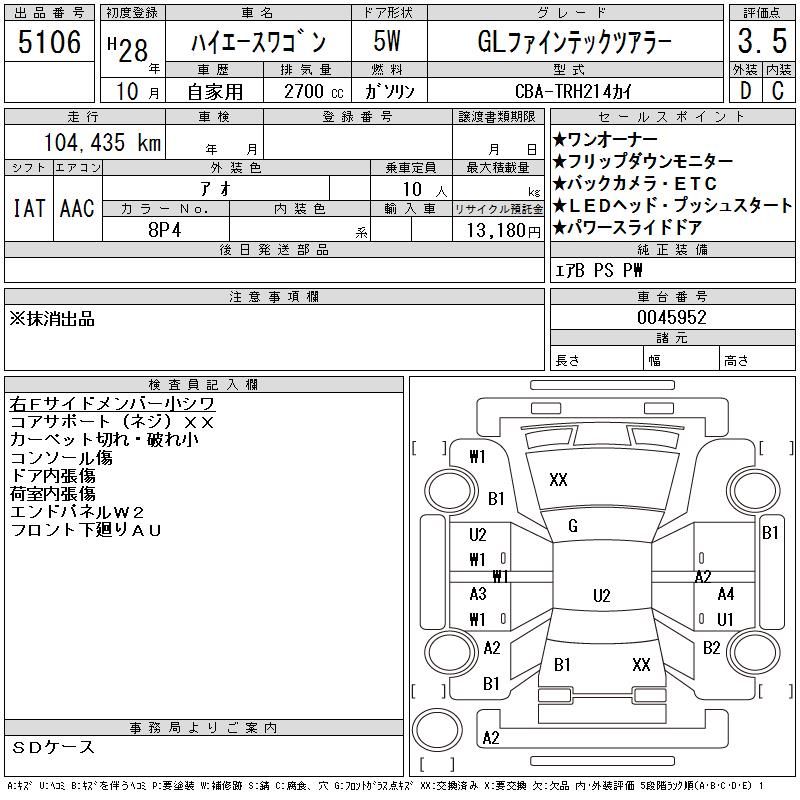This screenshot has width=800, height=800.
Task: Click the exterior grade D cell
Action: pos(746,90)
